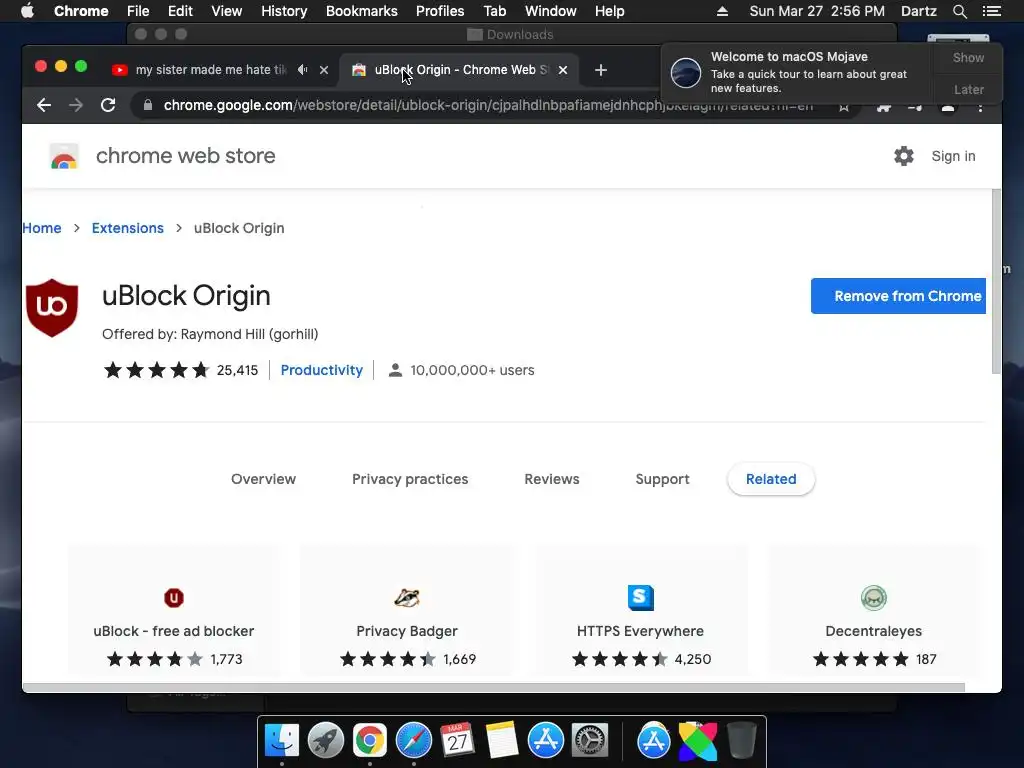Open Notification Center list icon

[x=991, y=11]
